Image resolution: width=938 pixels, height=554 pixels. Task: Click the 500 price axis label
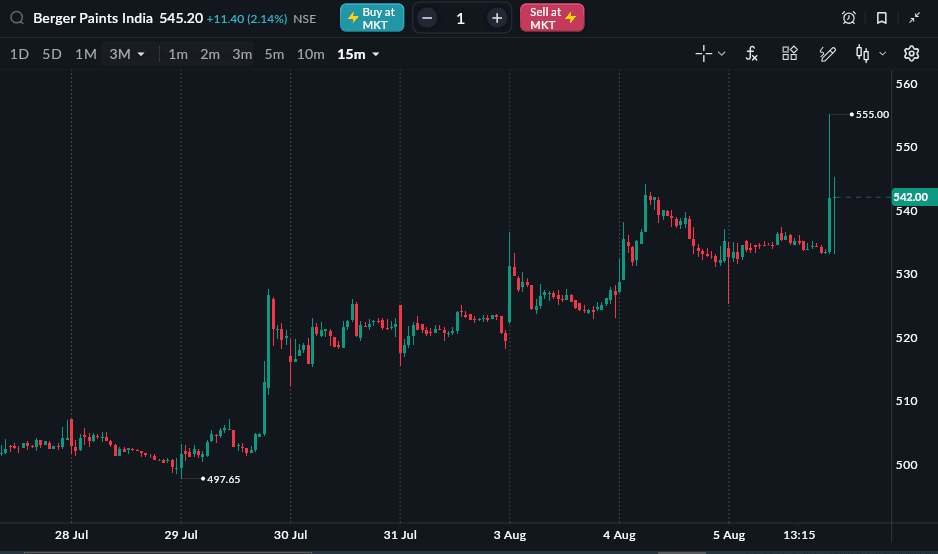(906, 465)
